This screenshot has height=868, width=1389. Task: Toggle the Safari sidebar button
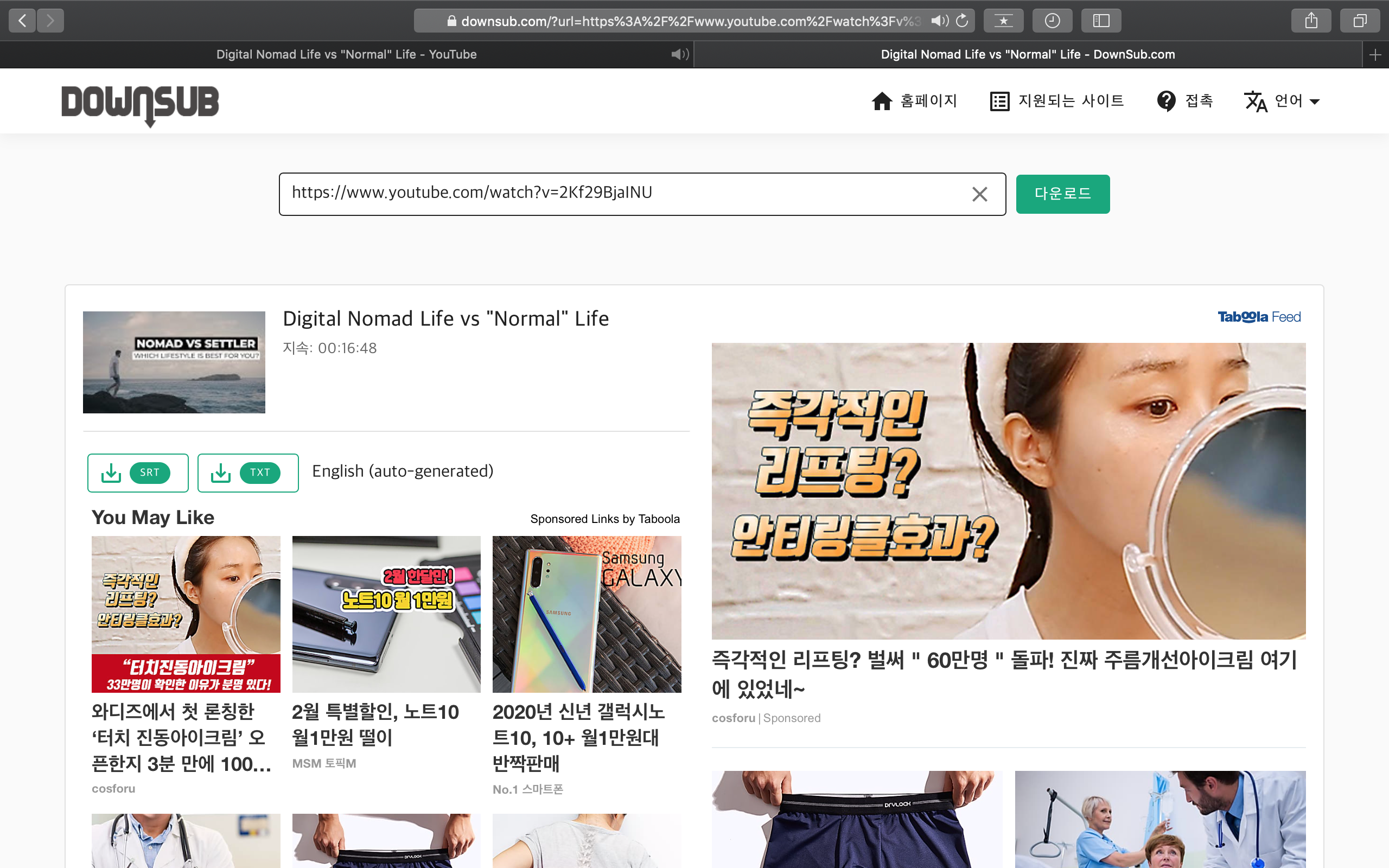point(1101,21)
